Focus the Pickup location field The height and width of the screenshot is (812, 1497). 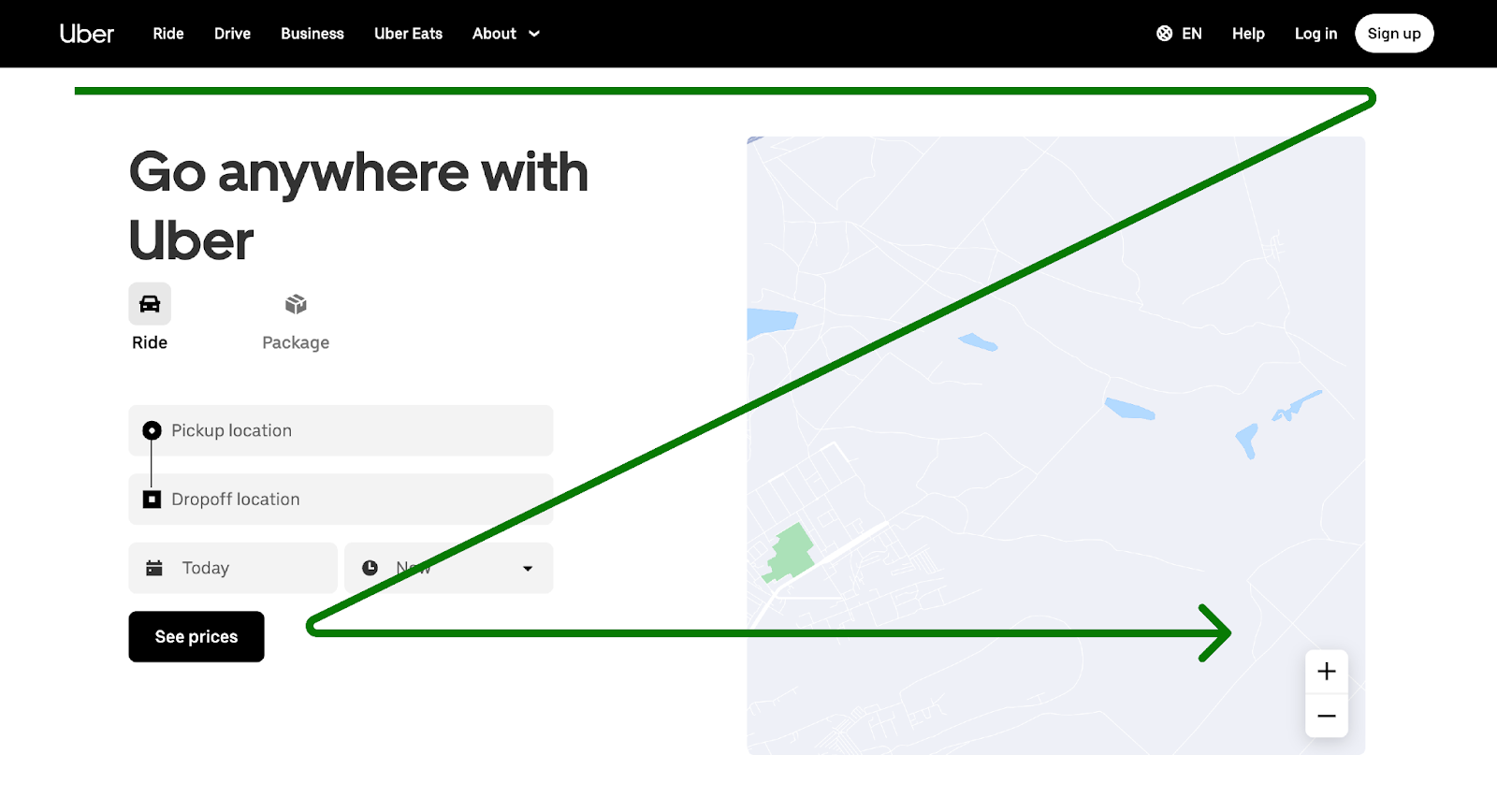[341, 430]
